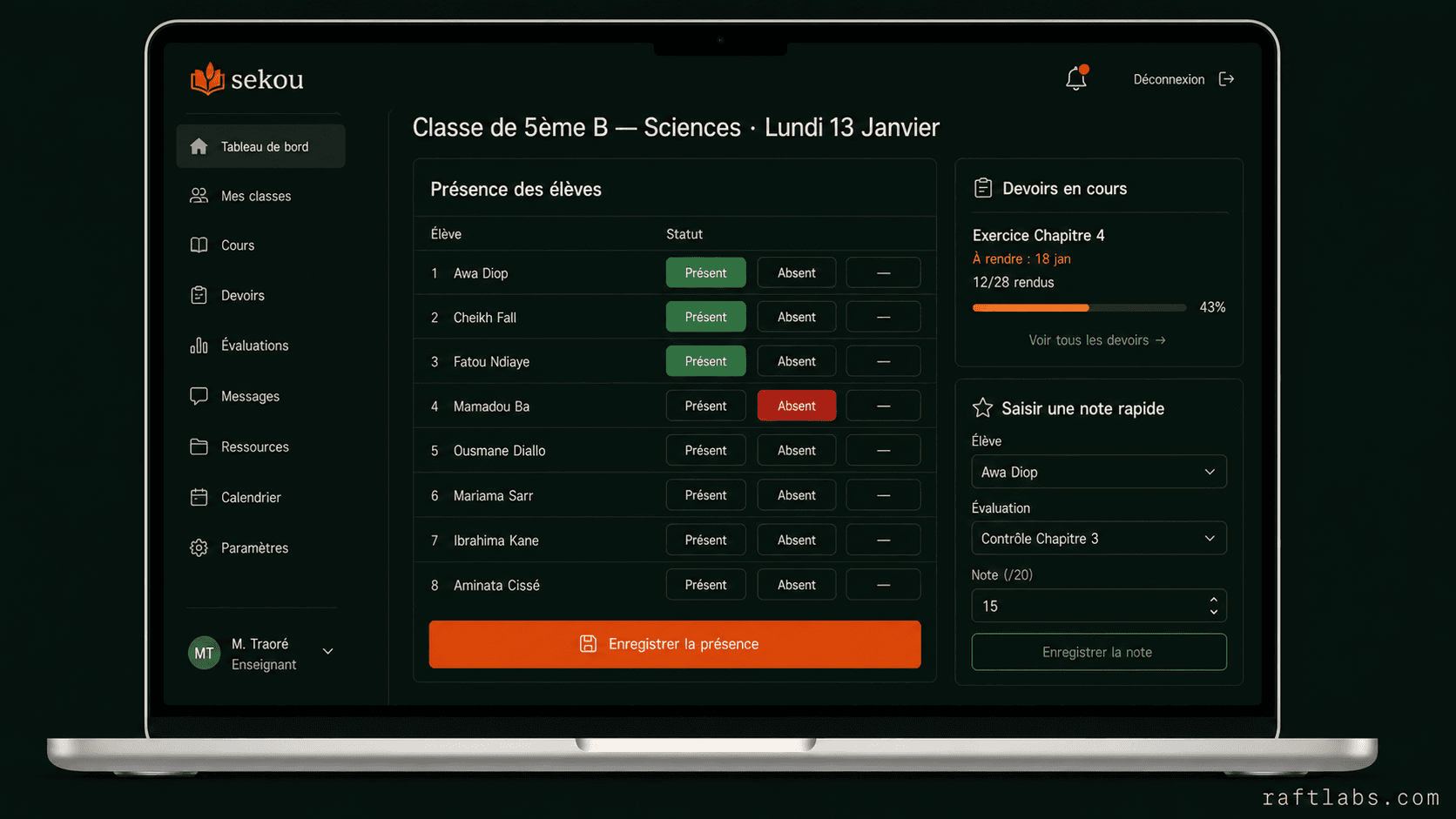Viewport: 1456px width, 819px height.
Task: Click the Calendrier calendar icon
Action: pyautogui.click(x=199, y=497)
